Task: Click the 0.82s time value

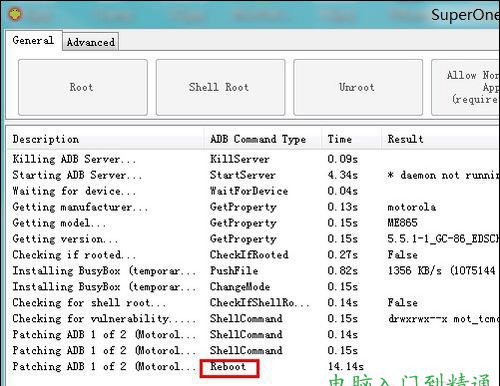Action: point(342,271)
